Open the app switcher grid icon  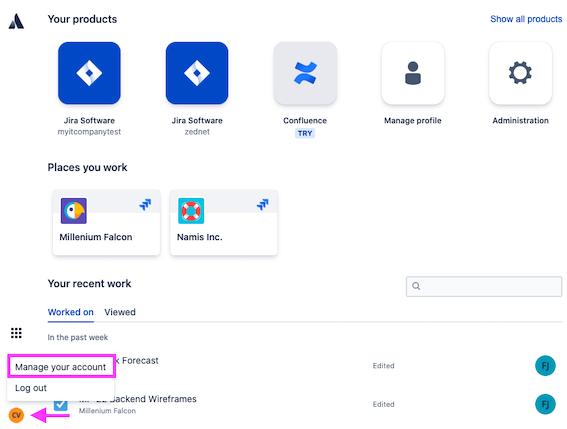tap(16, 333)
